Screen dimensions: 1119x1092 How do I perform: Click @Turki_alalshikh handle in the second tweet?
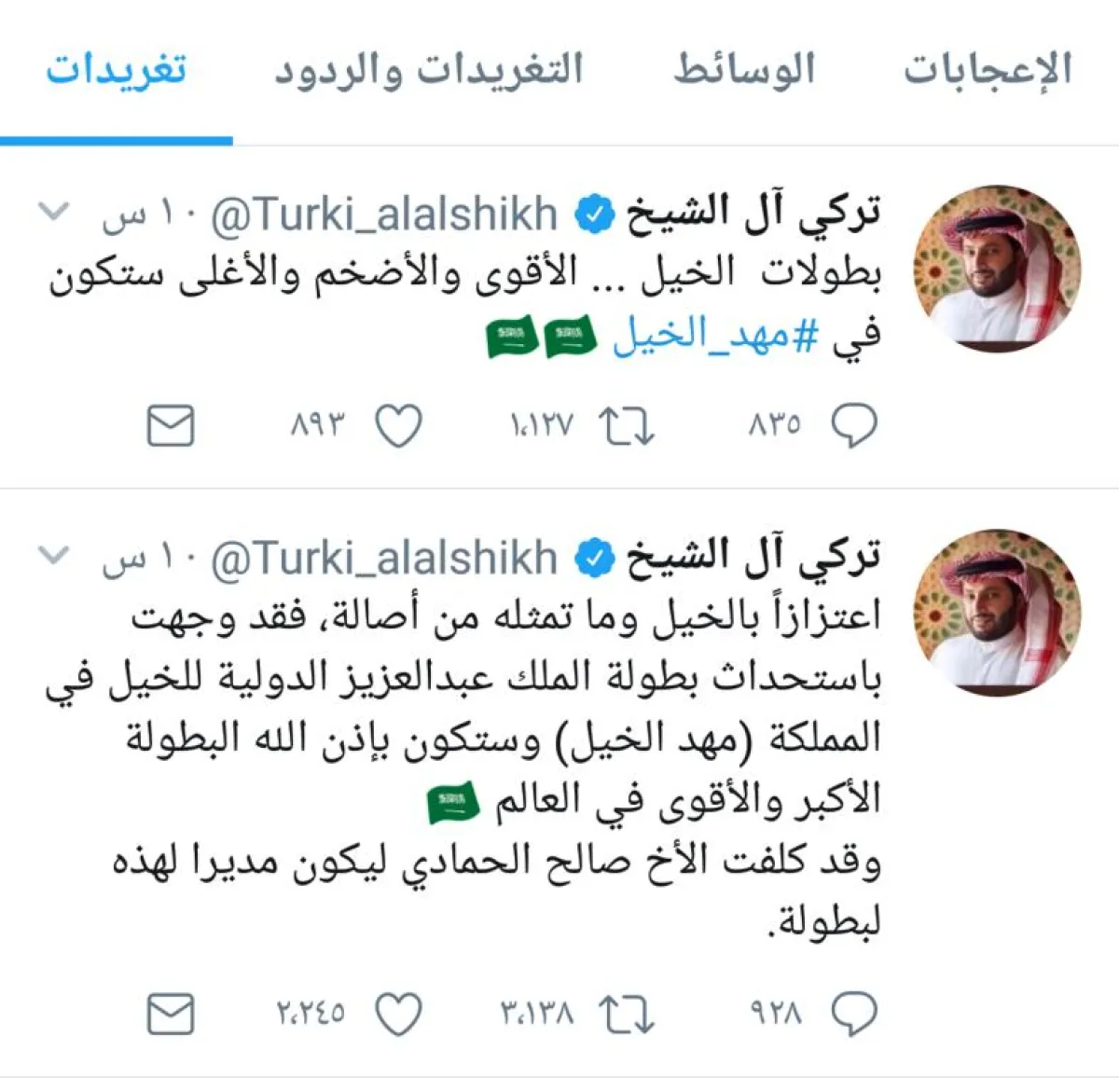point(384,558)
